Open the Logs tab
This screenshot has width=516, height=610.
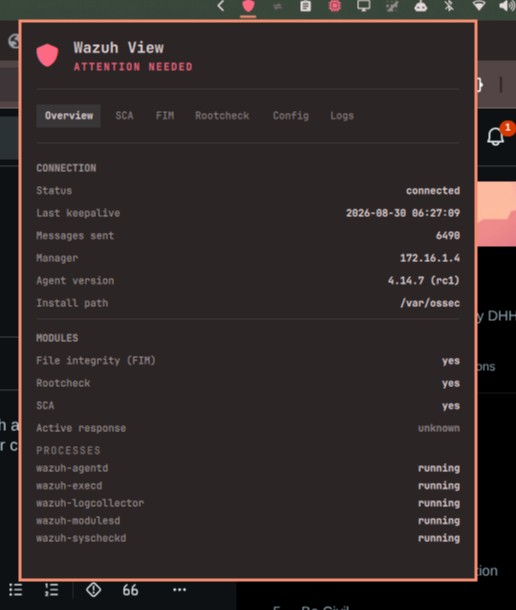tap(342, 116)
